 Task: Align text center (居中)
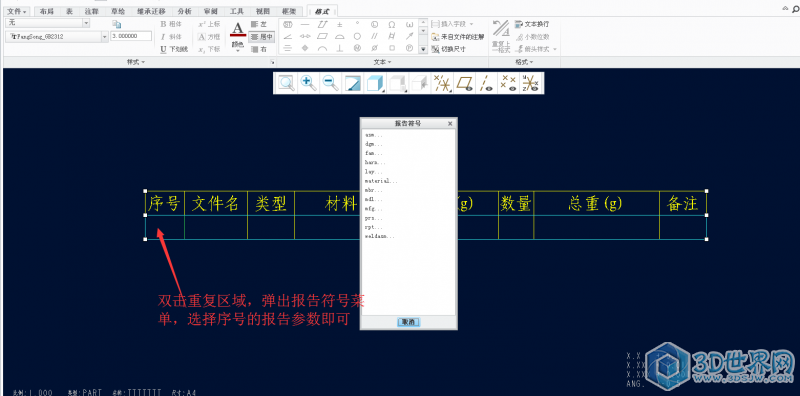[262, 37]
